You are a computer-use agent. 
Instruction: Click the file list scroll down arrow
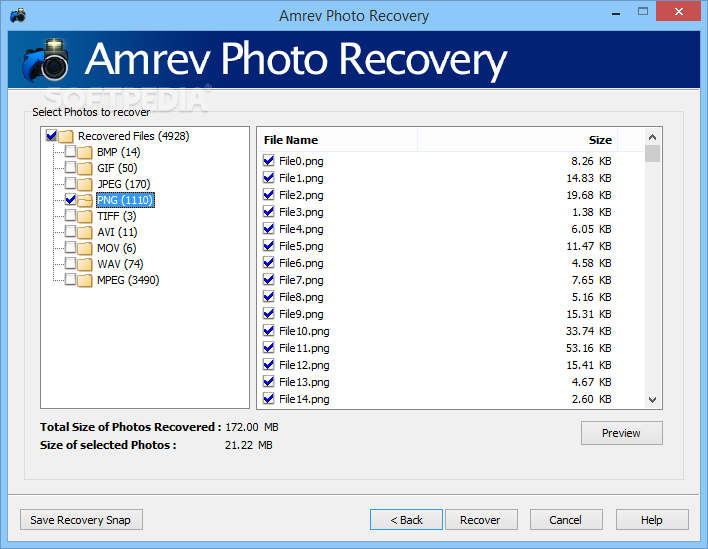coord(652,400)
